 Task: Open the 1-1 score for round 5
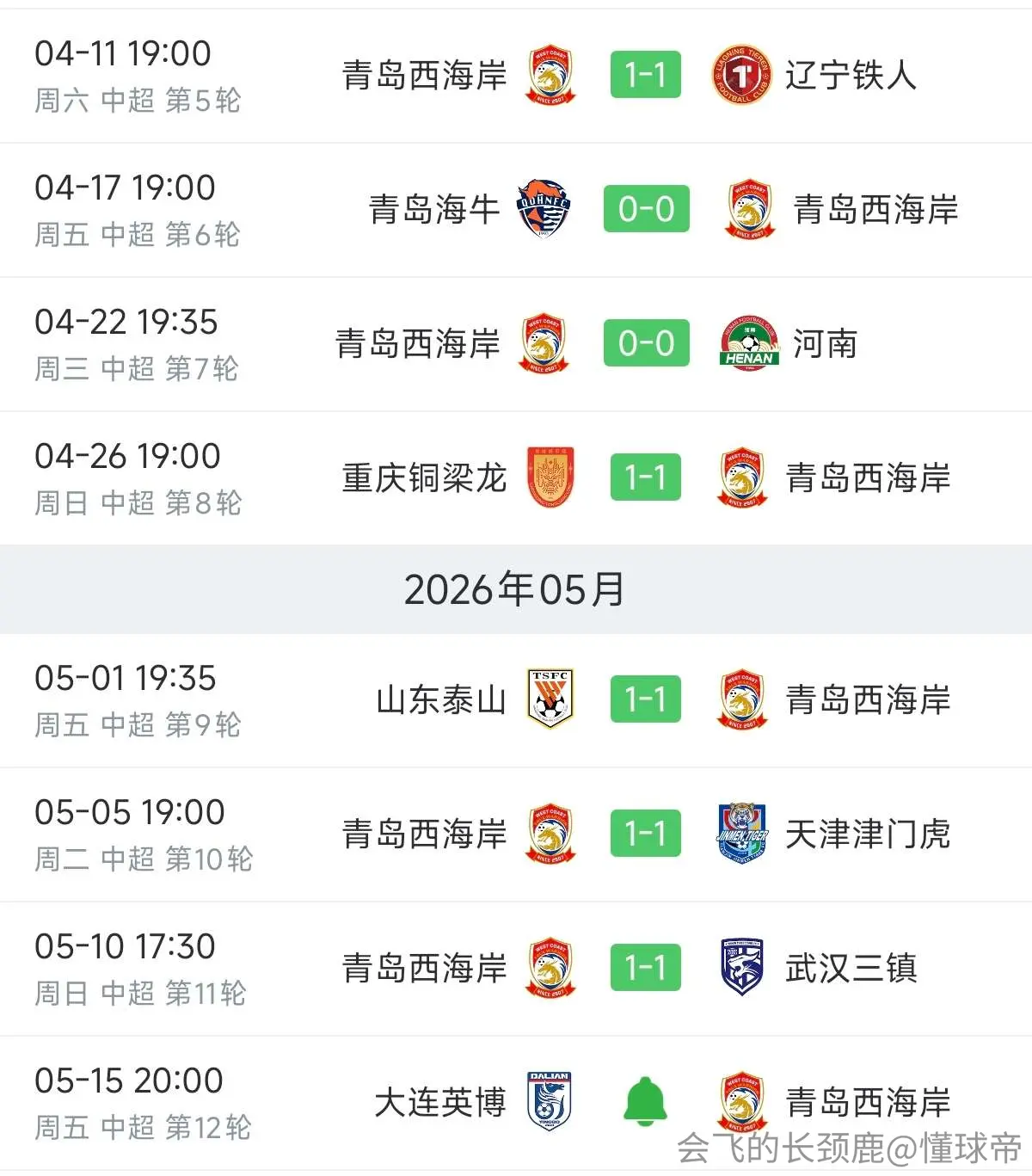pos(646,75)
